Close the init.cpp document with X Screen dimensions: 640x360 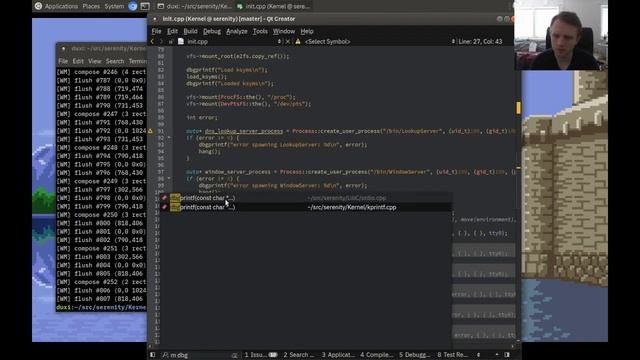point(287,42)
